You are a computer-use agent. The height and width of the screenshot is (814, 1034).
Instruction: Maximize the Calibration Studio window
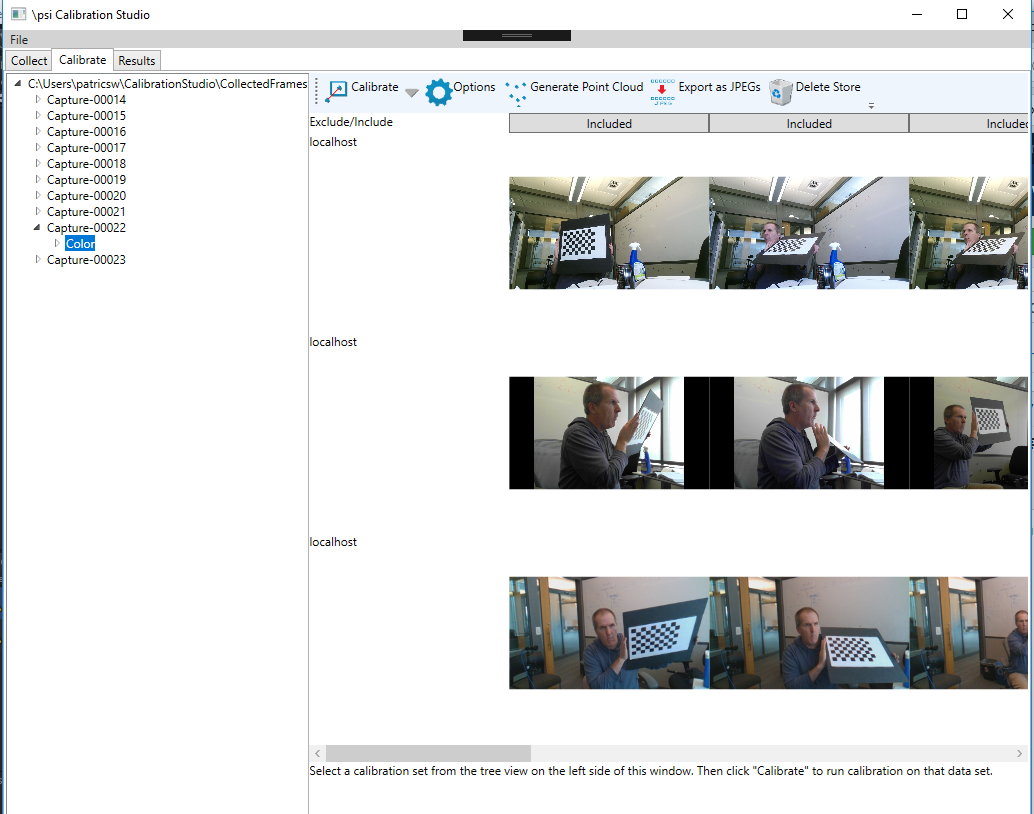[x=962, y=14]
